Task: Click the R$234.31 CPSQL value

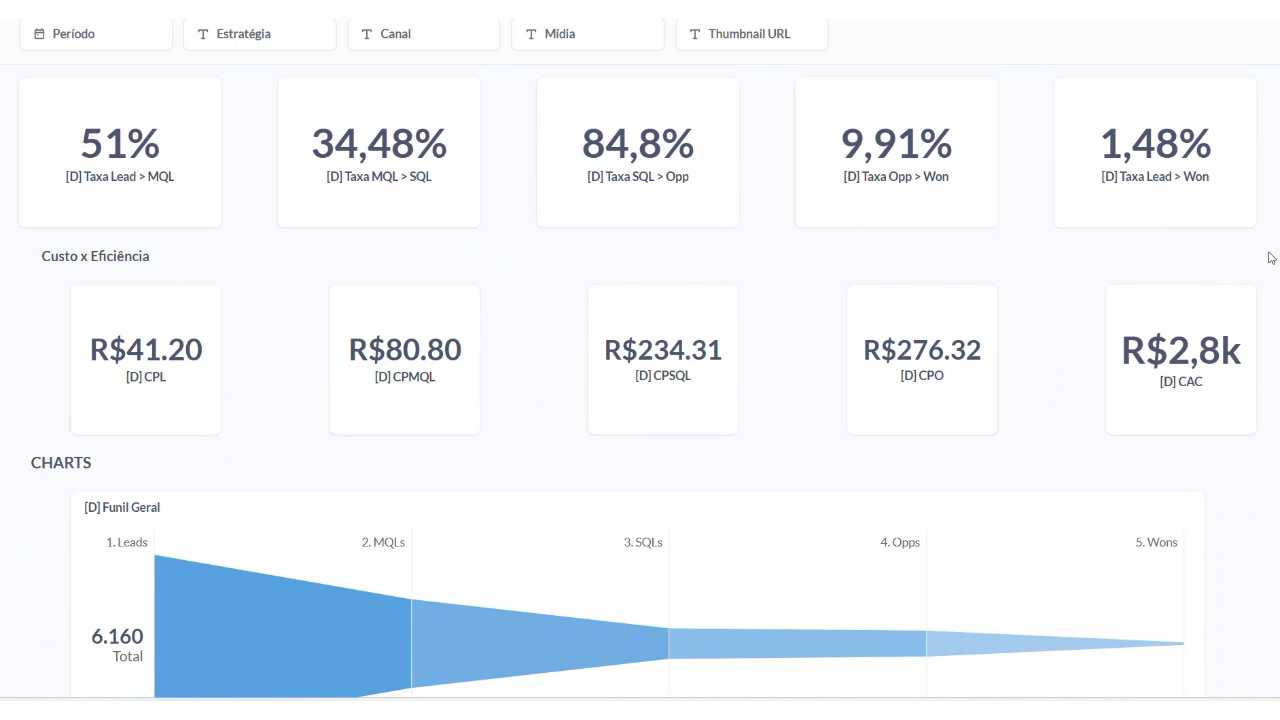Action: [663, 350]
